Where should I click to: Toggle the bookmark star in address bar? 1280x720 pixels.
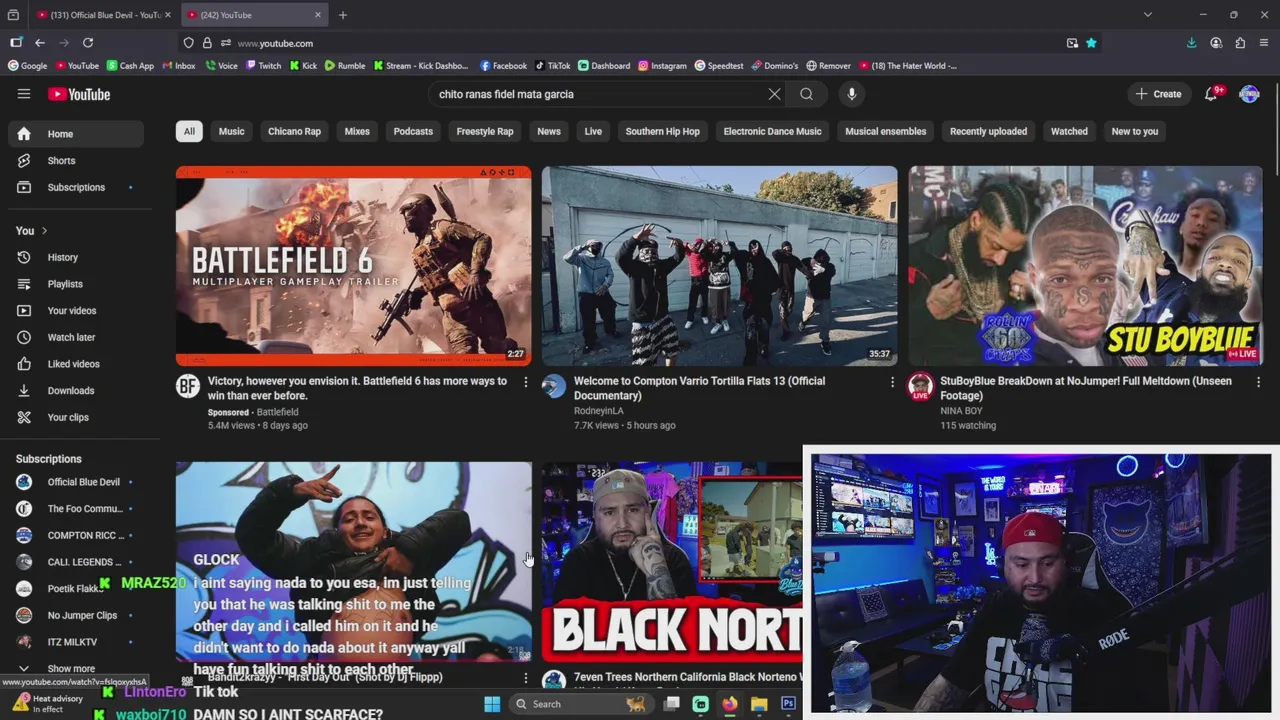1091,43
